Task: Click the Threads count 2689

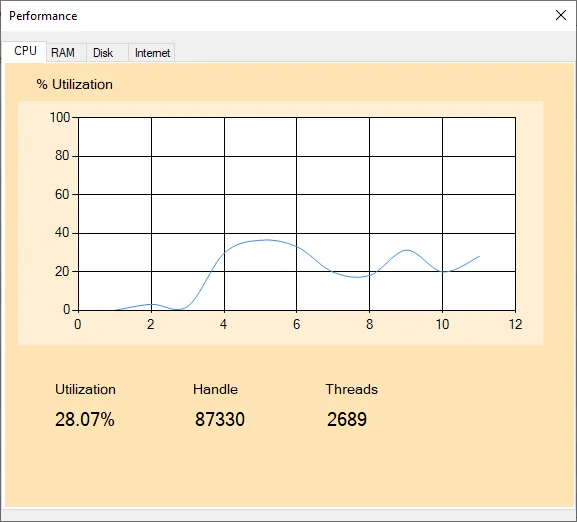Action: pyautogui.click(x=347, y=419)
